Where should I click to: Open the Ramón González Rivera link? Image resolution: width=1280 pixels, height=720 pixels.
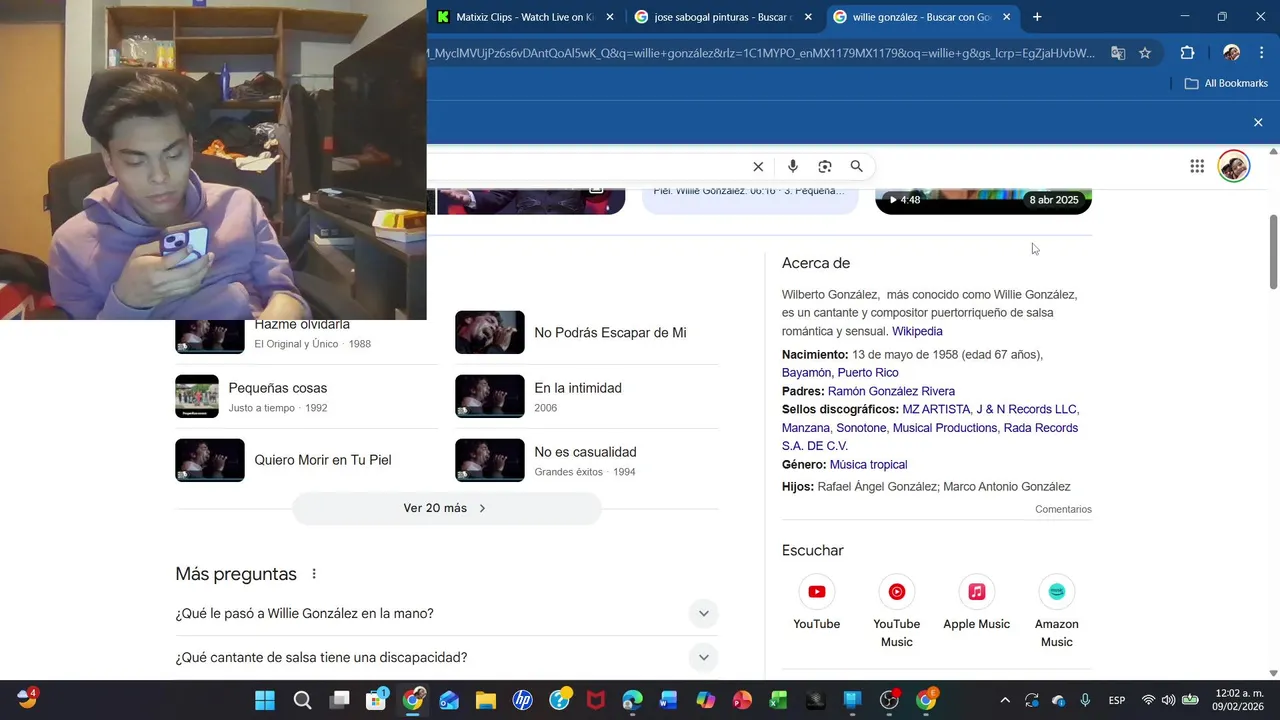click(891, 391)
